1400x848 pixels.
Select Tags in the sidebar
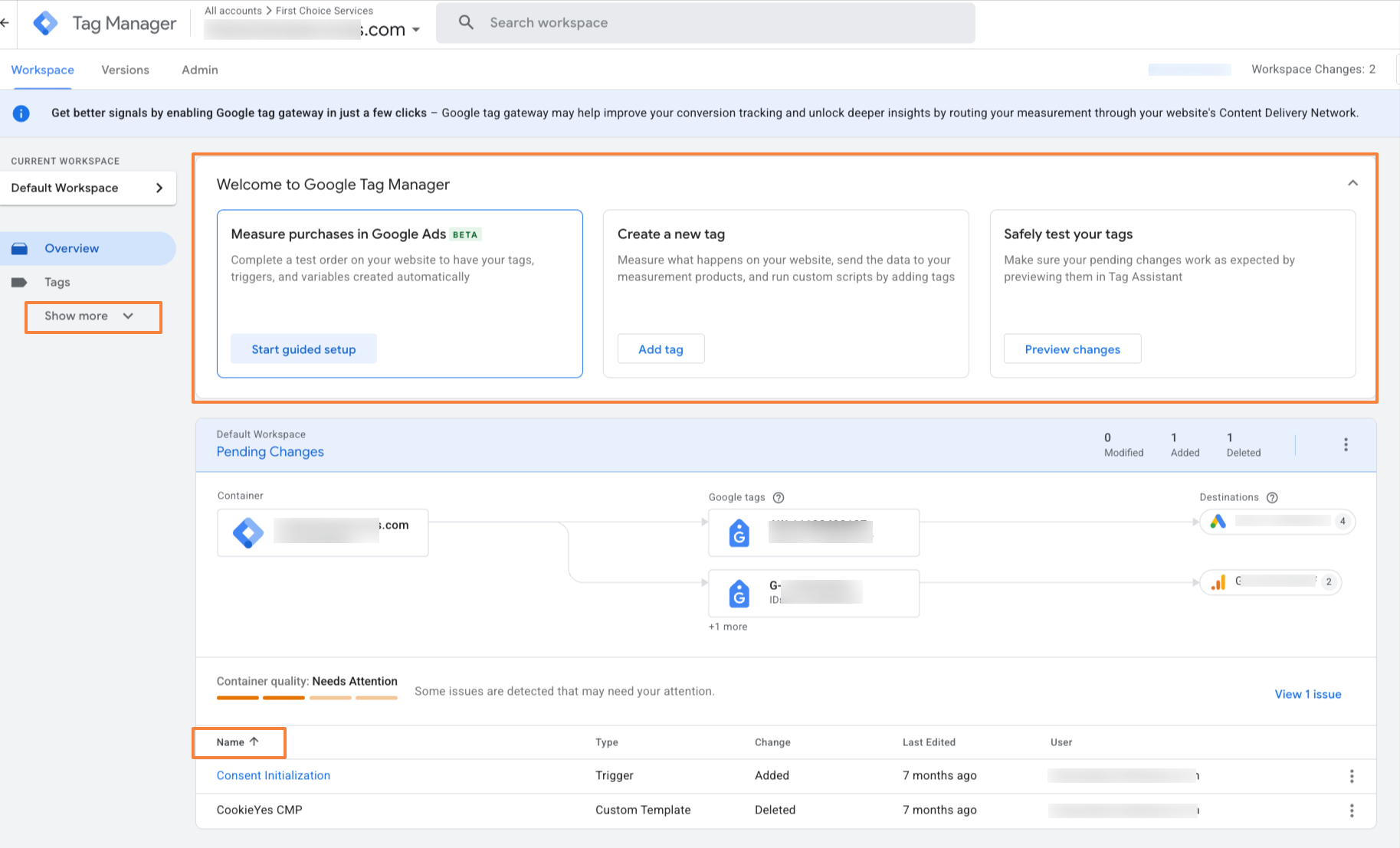[x=57, y=282]
